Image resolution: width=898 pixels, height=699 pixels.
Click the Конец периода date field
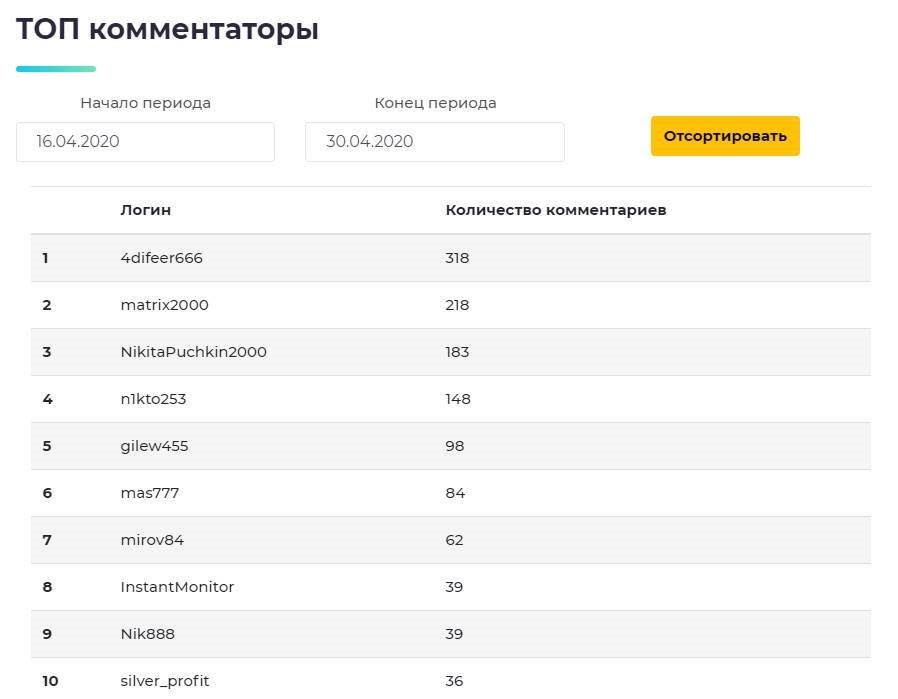(x=434, y=142)
